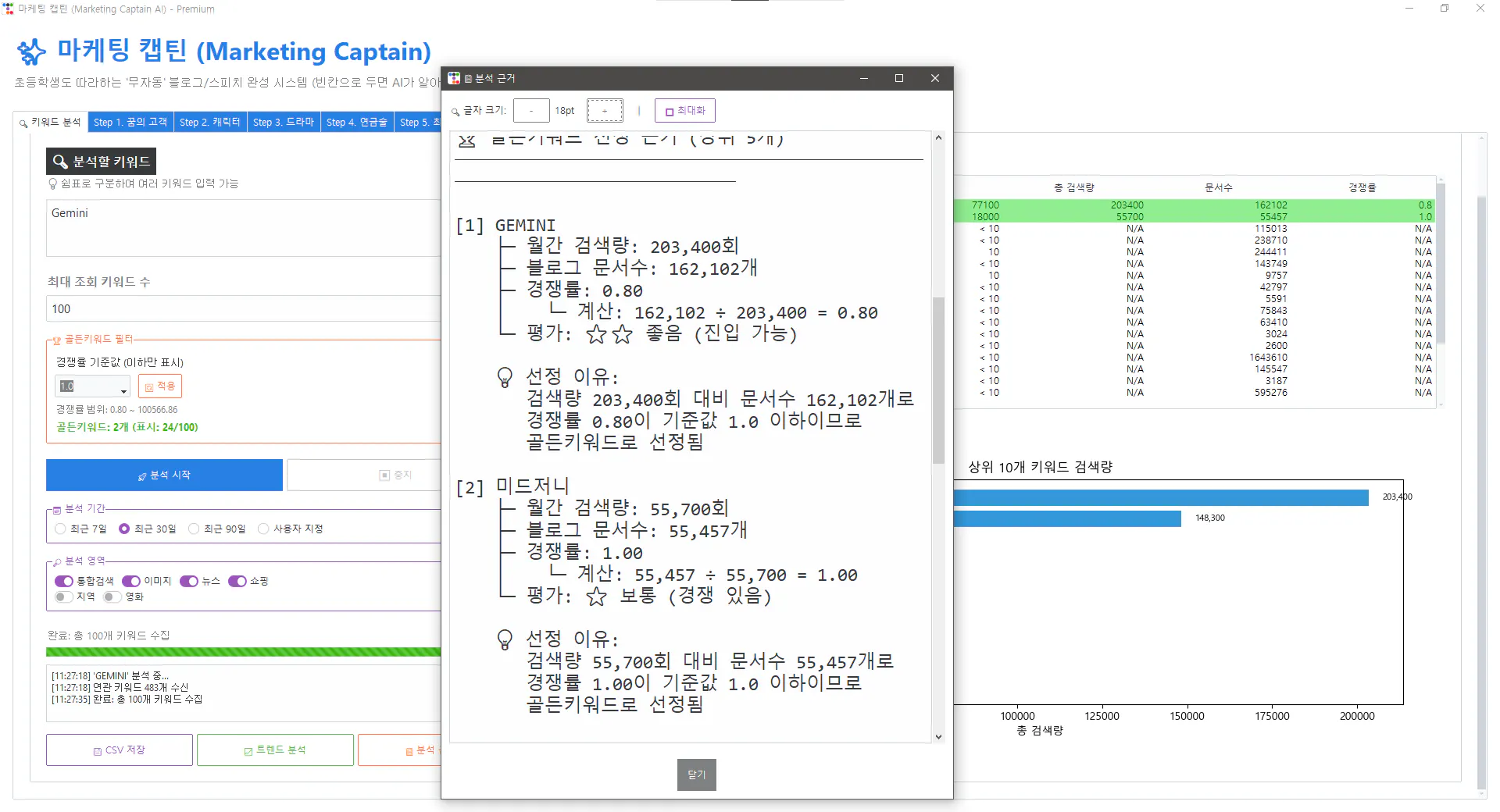1500x812 pixels.
Task: Click the 최대 조회 키워드 수 field
Action: (244, 309)
